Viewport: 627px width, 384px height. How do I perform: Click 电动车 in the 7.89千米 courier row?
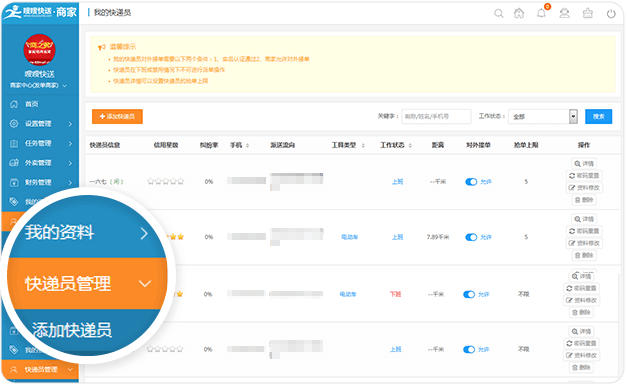[349, 237]
